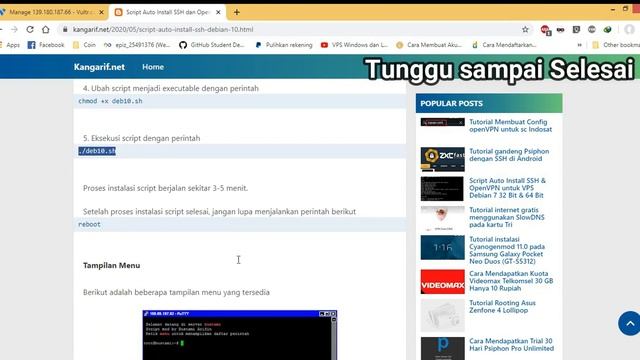Open the VPS Windows dan L... YouTube bookmark
Screen dimensions: 640x360
click(354, 45)
